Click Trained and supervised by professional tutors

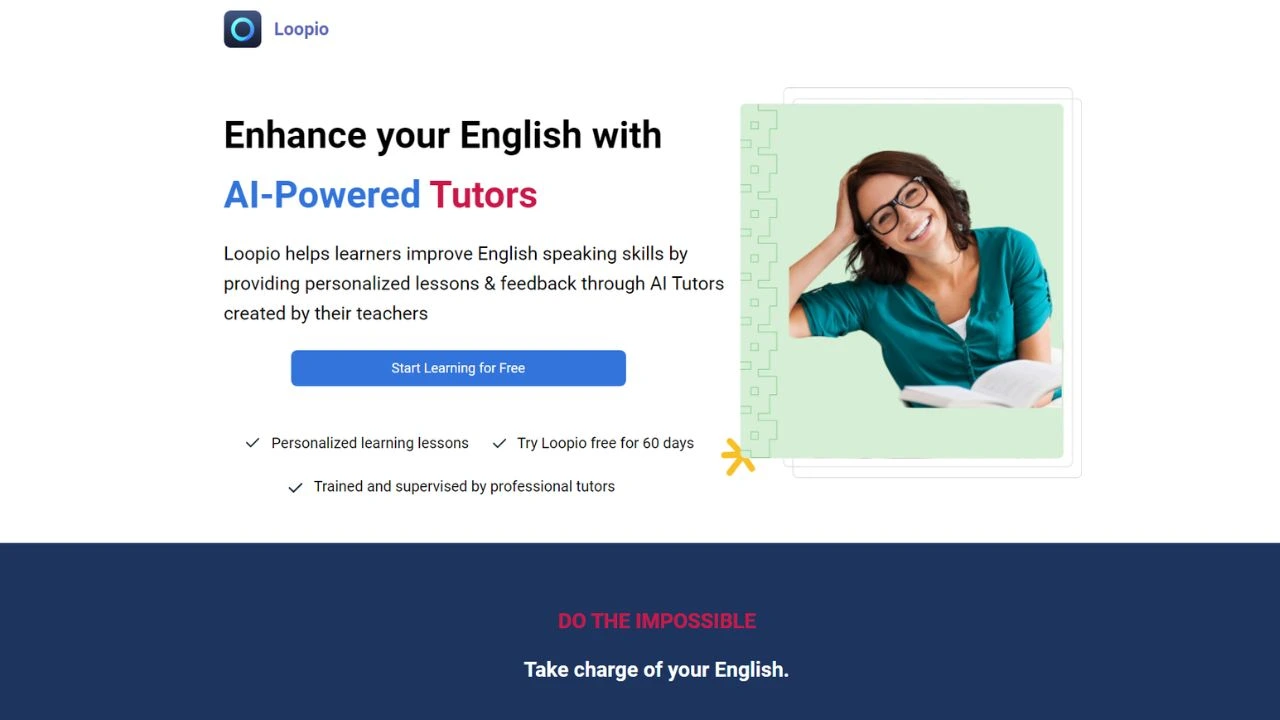(x=464, y=486)
